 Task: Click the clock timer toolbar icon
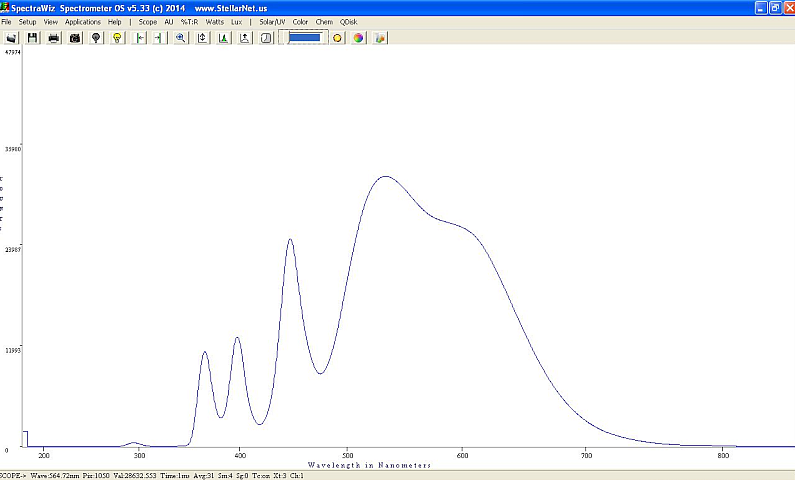(266, 38)
